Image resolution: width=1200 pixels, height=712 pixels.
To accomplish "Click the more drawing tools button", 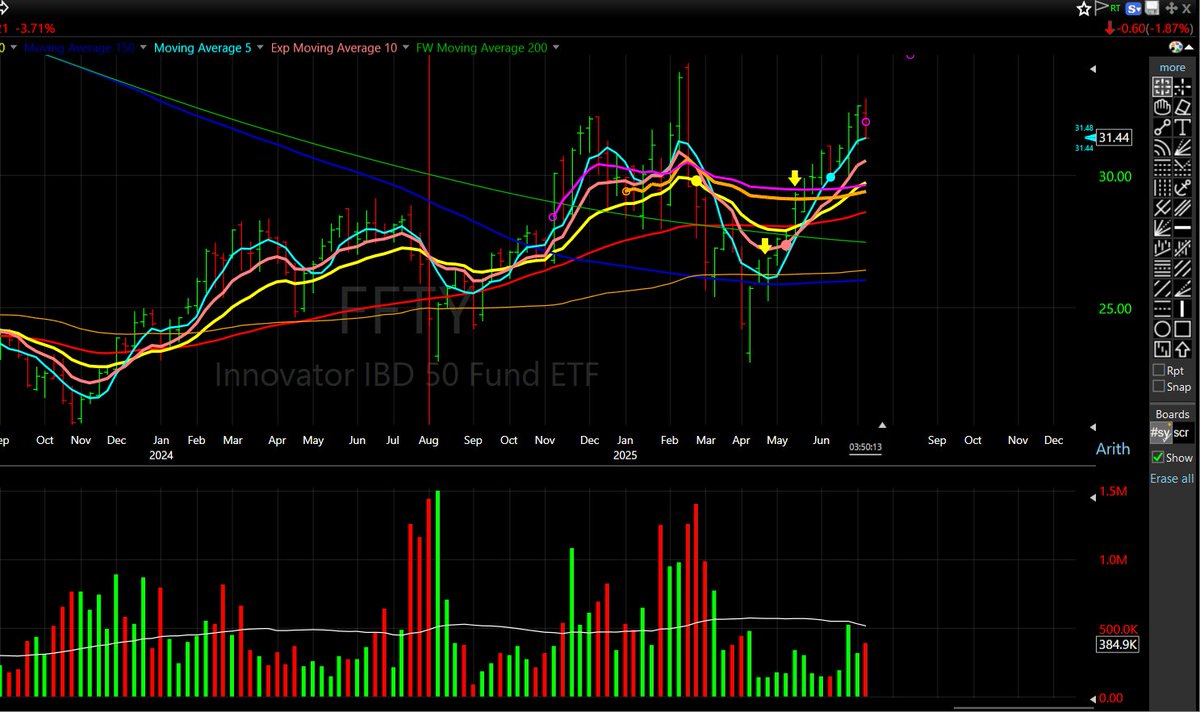I will pos(1172,67).
